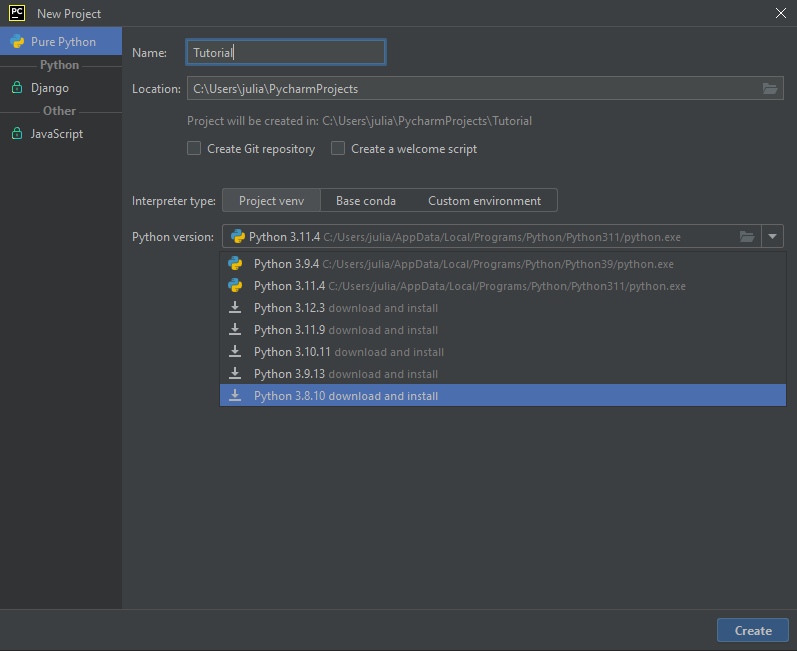Browse for Python interpreter folder icon
Viewport: 797px width, 651px height.
(x=746, y=236)
